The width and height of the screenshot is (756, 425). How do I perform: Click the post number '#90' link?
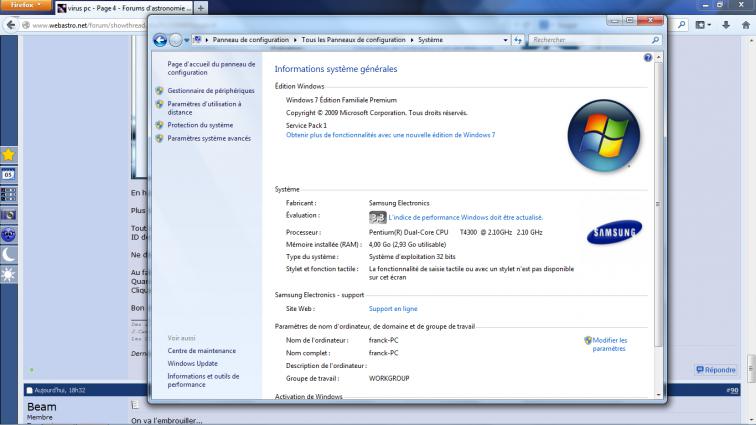(732, 390)
